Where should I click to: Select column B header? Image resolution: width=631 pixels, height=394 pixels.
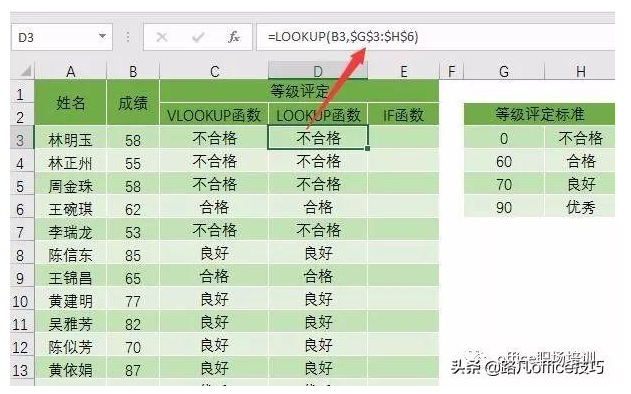(x=133, y=71)
